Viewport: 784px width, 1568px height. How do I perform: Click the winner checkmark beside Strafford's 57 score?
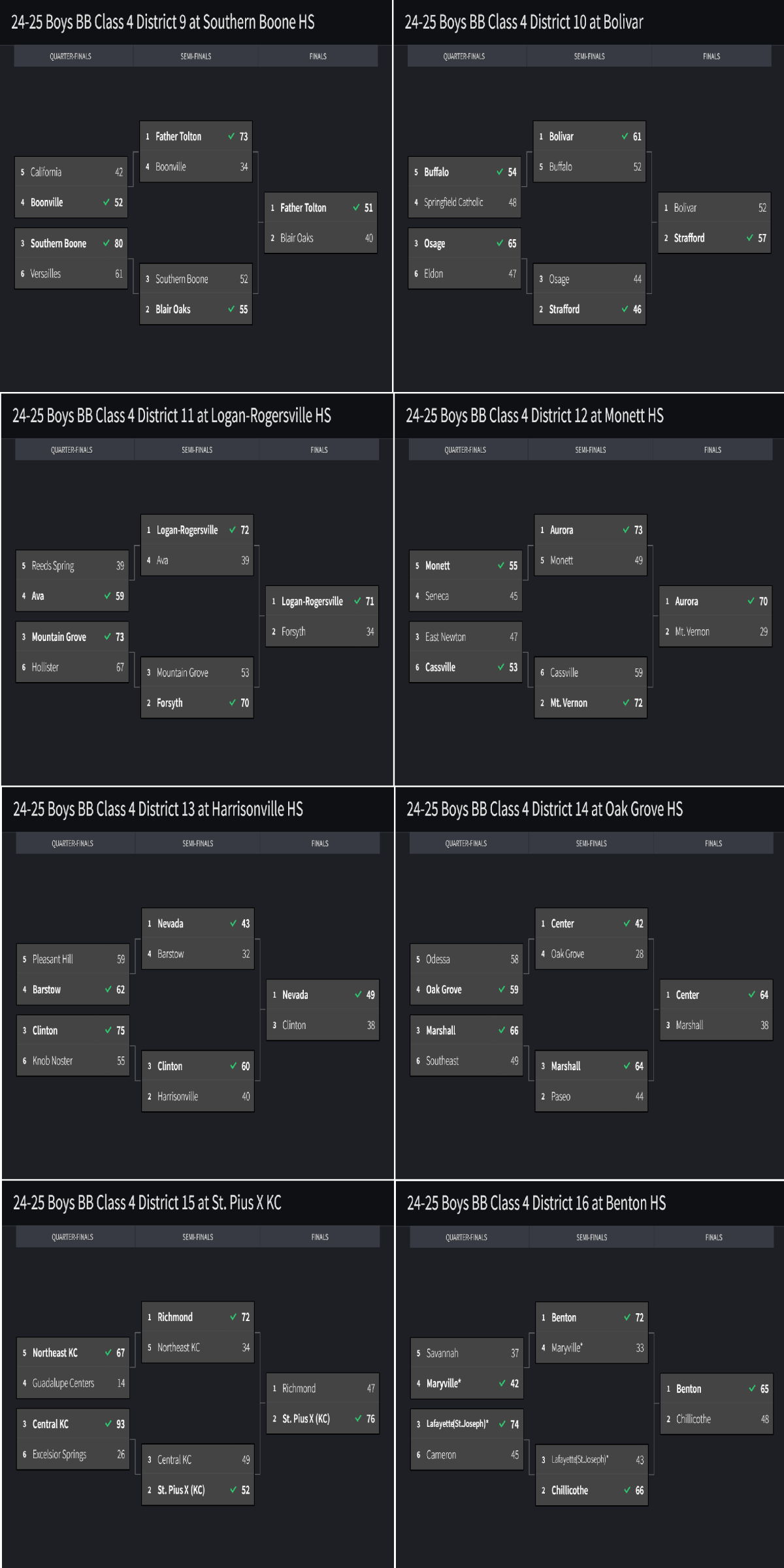(750, 238)
